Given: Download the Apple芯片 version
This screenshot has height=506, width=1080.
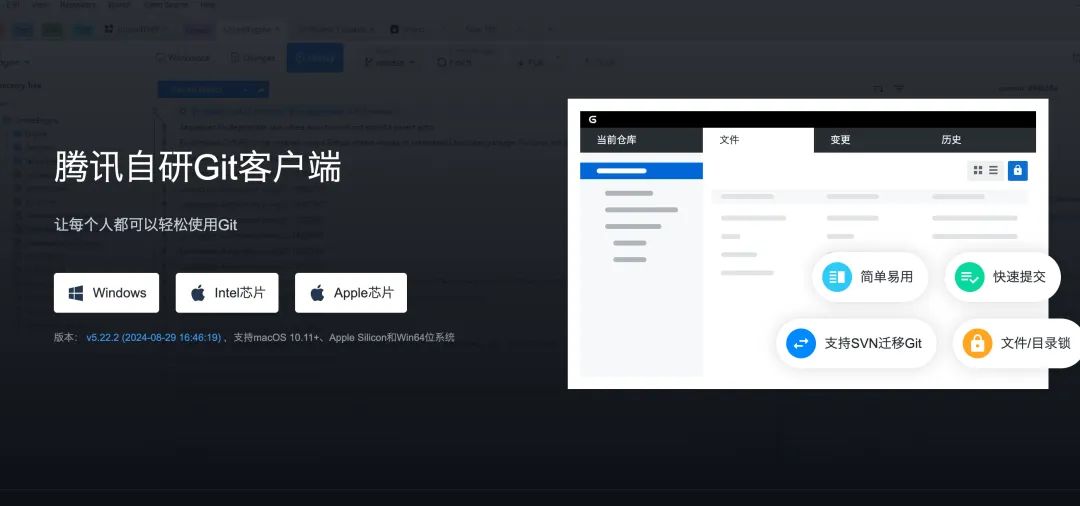Looking at the screenshot, I should click(x=351, y=293).
